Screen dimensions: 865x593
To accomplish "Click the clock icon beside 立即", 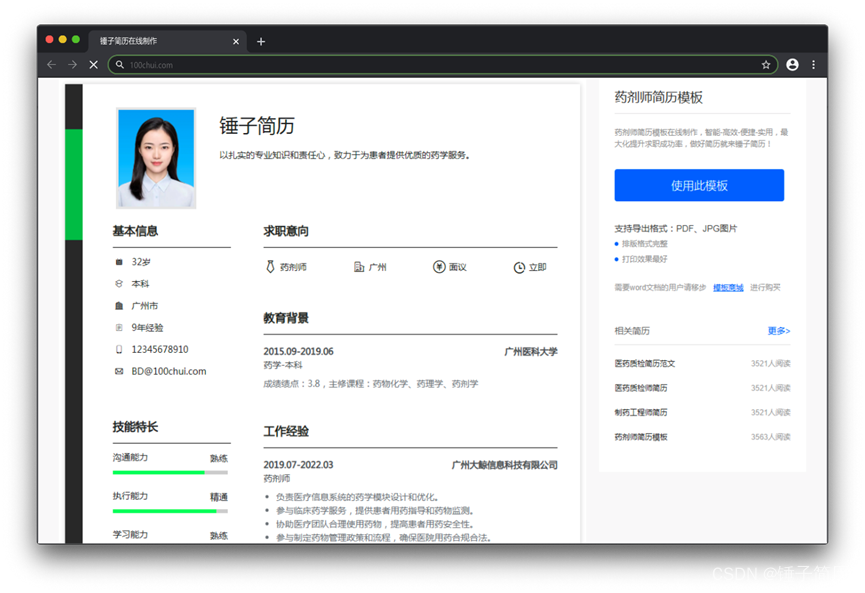I will (x=519, y=268).
